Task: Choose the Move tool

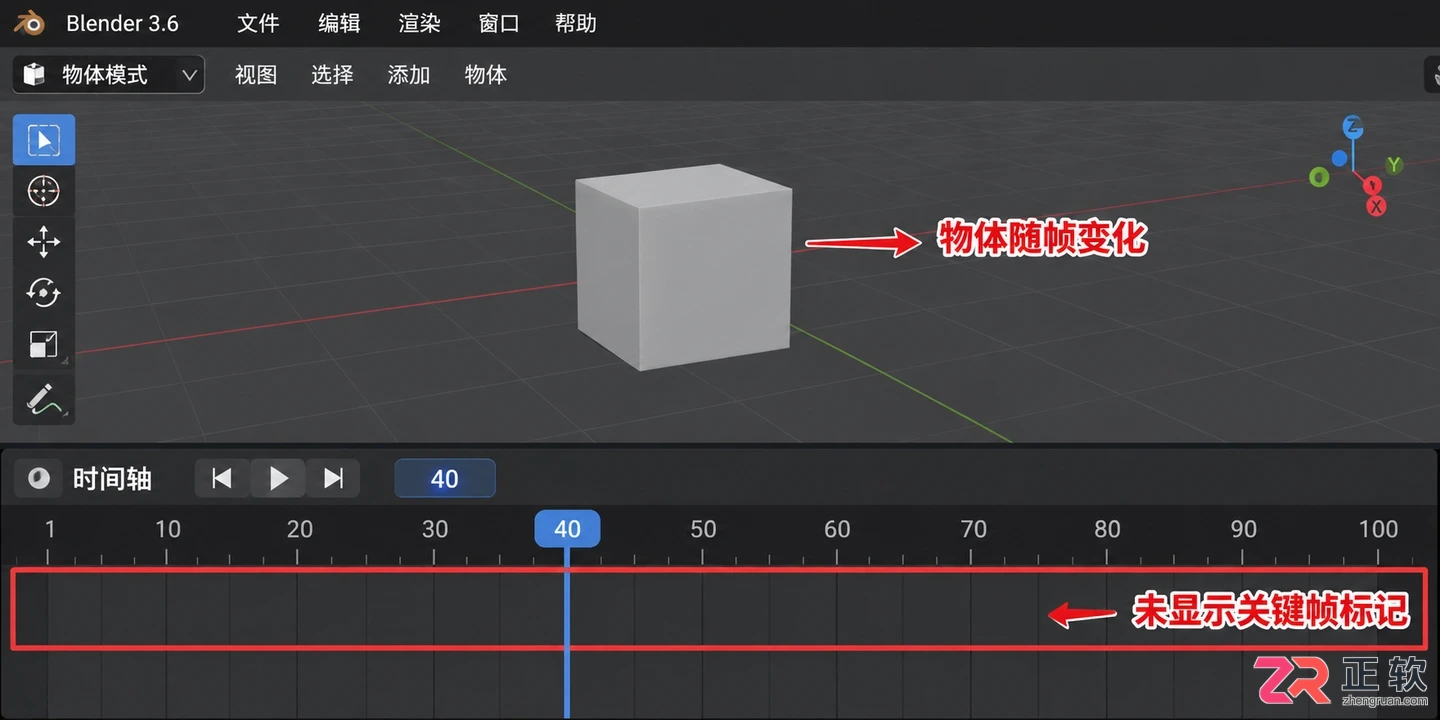Action: click(x=44, y=242)
